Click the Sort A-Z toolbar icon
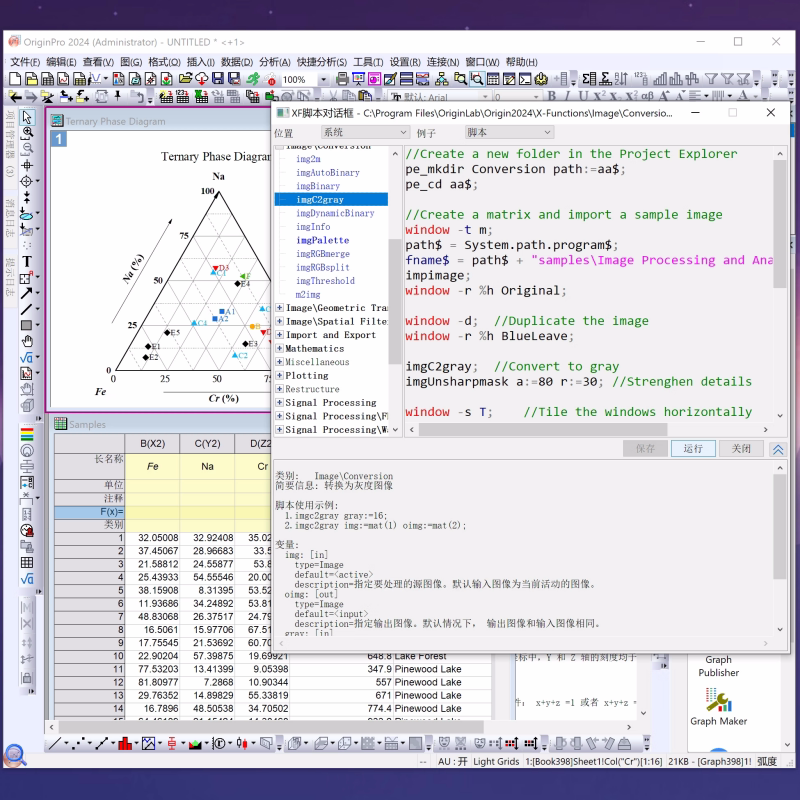The height and width of the screenshot is (800, 800). click(621, 79)
